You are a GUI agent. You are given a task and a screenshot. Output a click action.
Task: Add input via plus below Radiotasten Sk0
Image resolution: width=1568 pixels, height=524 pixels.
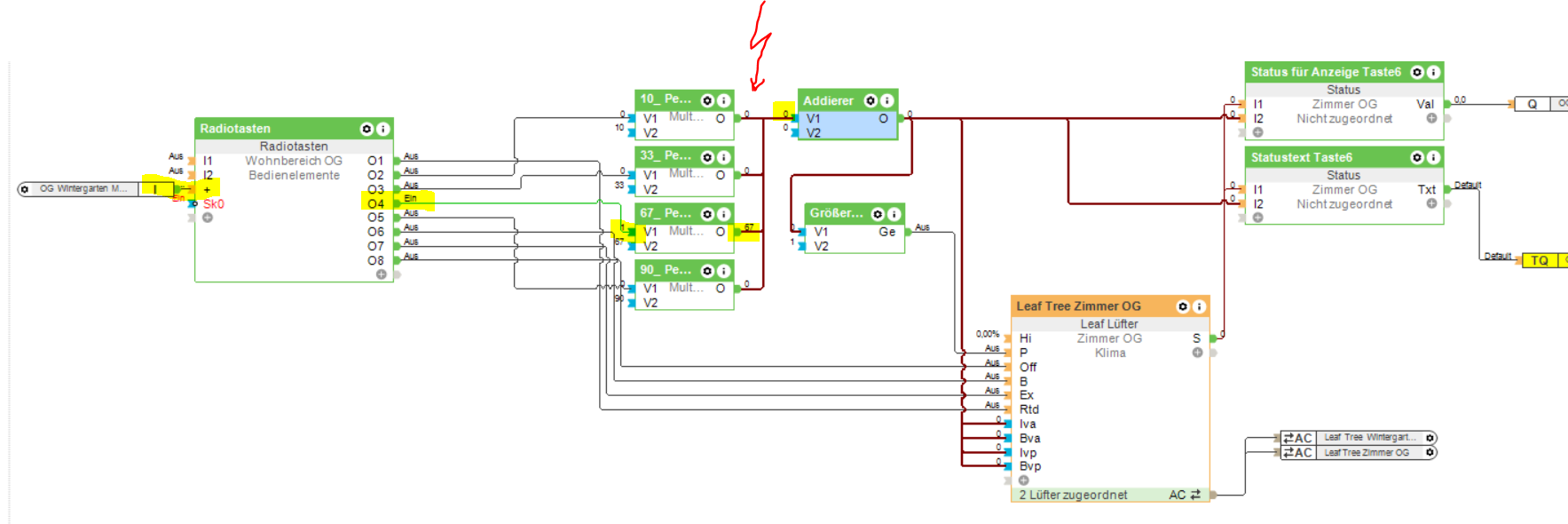click(x=207, y=218)
